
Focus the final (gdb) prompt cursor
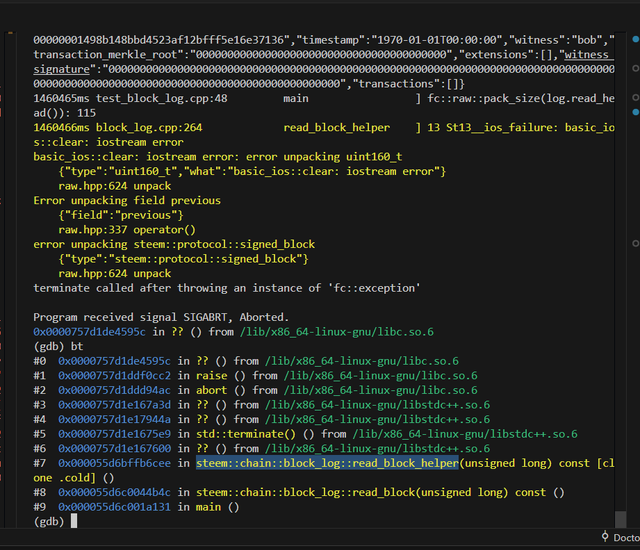point(75,521)
